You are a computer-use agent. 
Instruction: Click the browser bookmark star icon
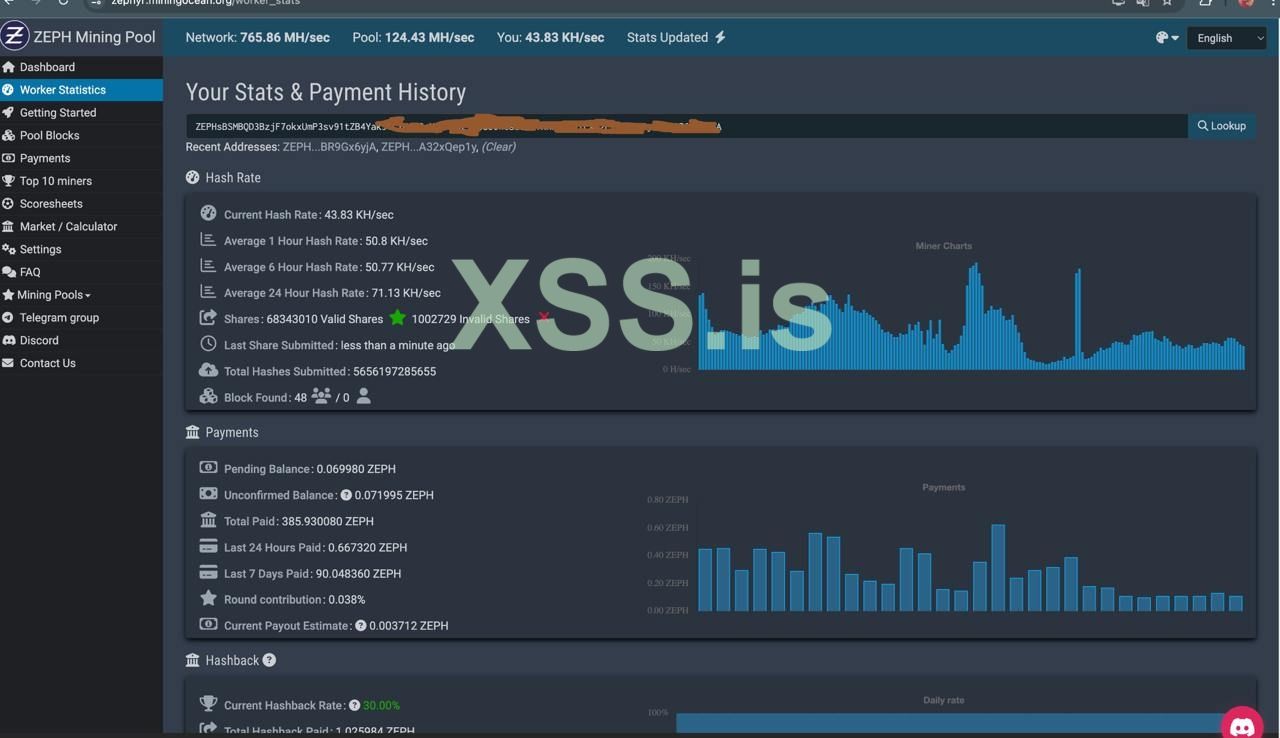pyautogui.click(x=1167, y=3)
